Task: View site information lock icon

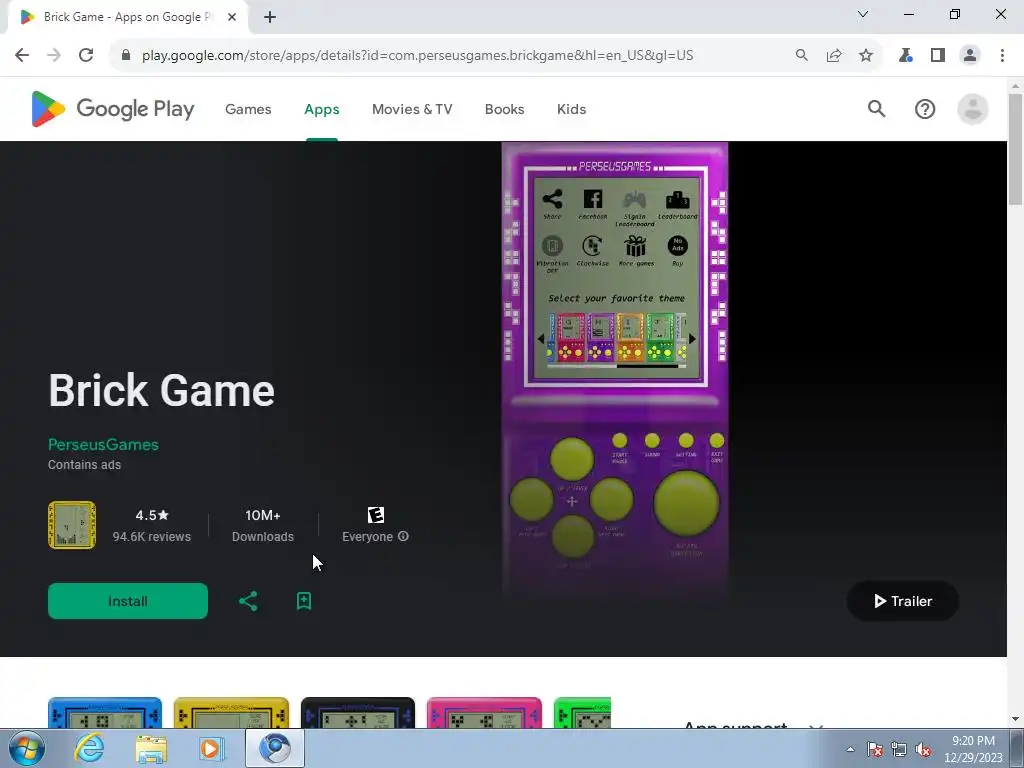Action: [126, 56]
